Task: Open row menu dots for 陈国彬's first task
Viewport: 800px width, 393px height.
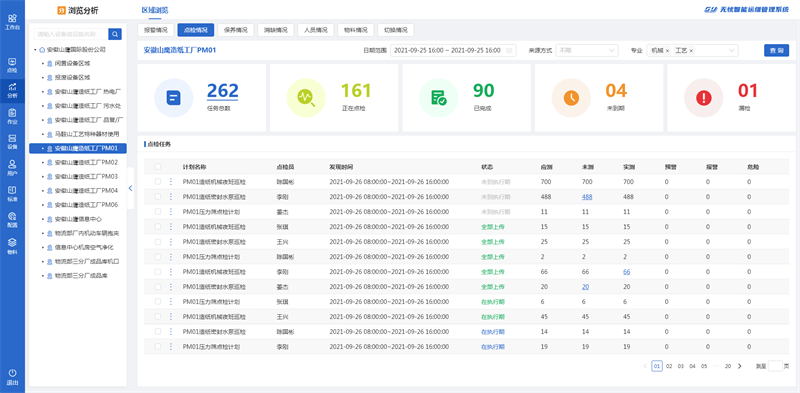Action: 170,182
